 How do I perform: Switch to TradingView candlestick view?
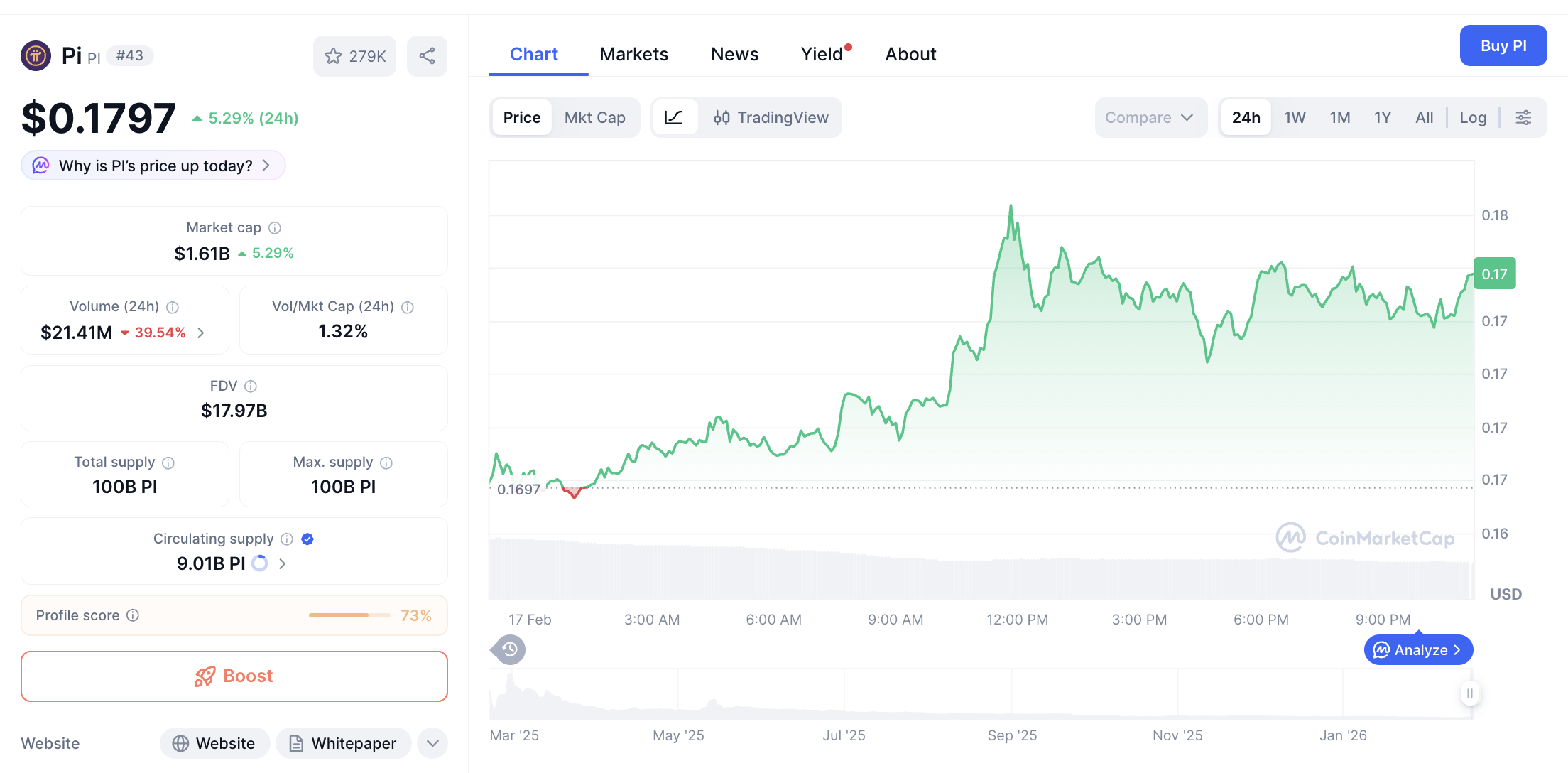click(x=772, y=117)
